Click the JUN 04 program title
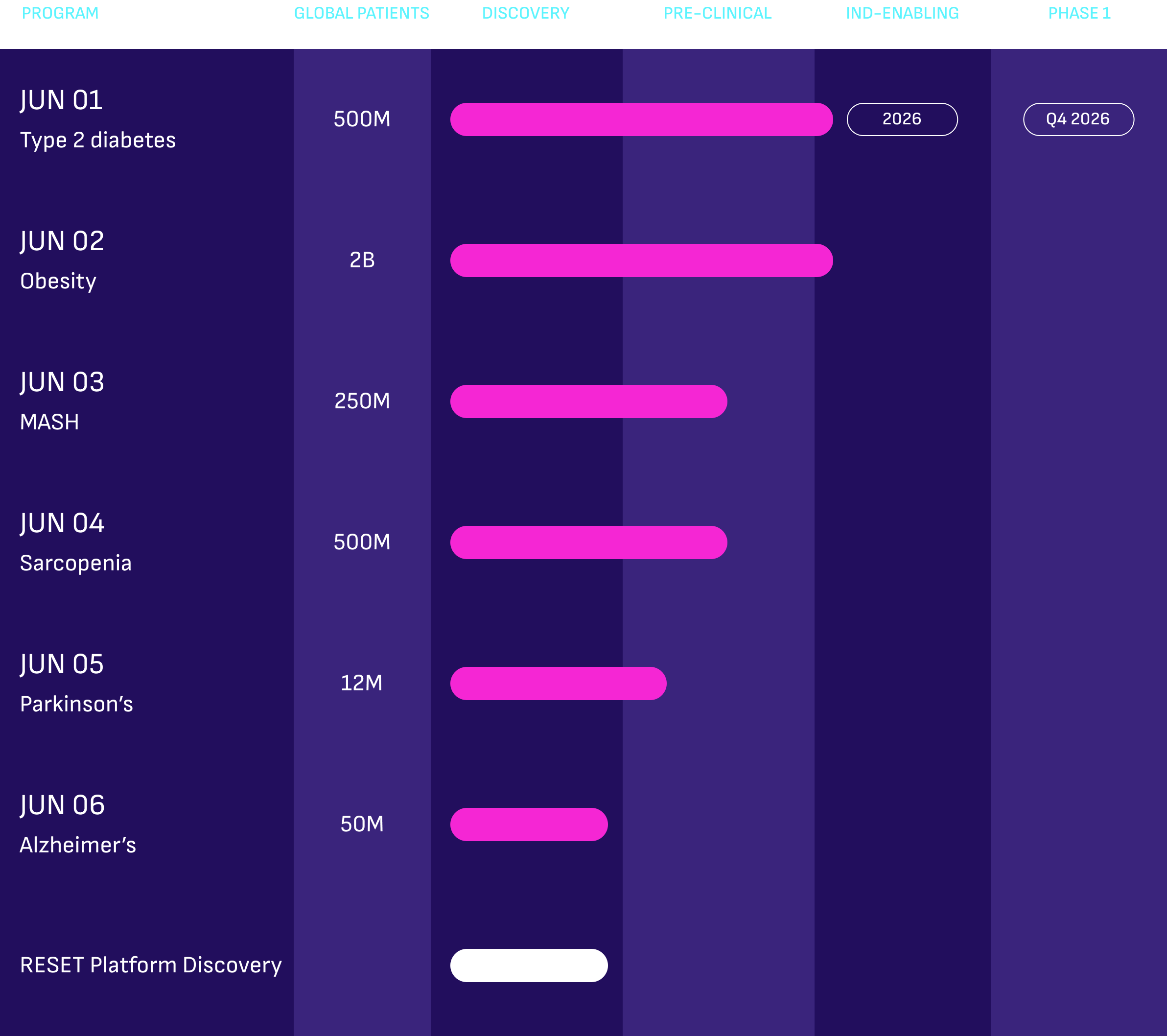 point(62,524)
